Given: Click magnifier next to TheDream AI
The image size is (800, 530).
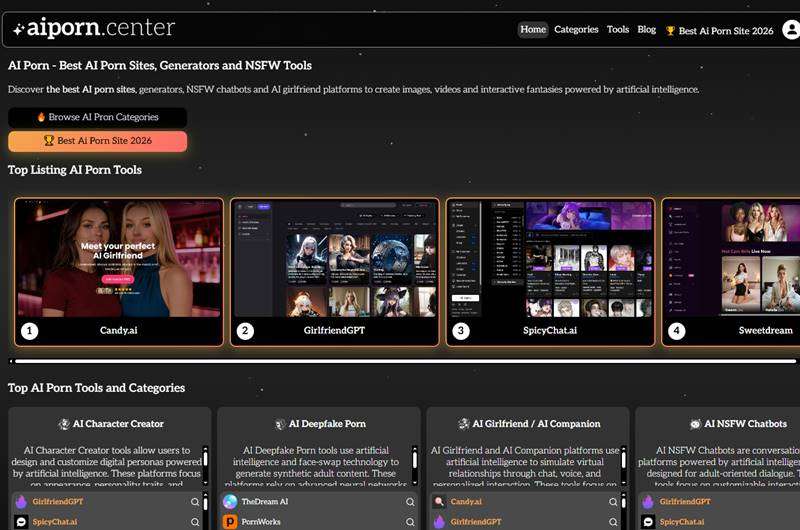Looking at the screenshot, I should (x=410, y=502).
